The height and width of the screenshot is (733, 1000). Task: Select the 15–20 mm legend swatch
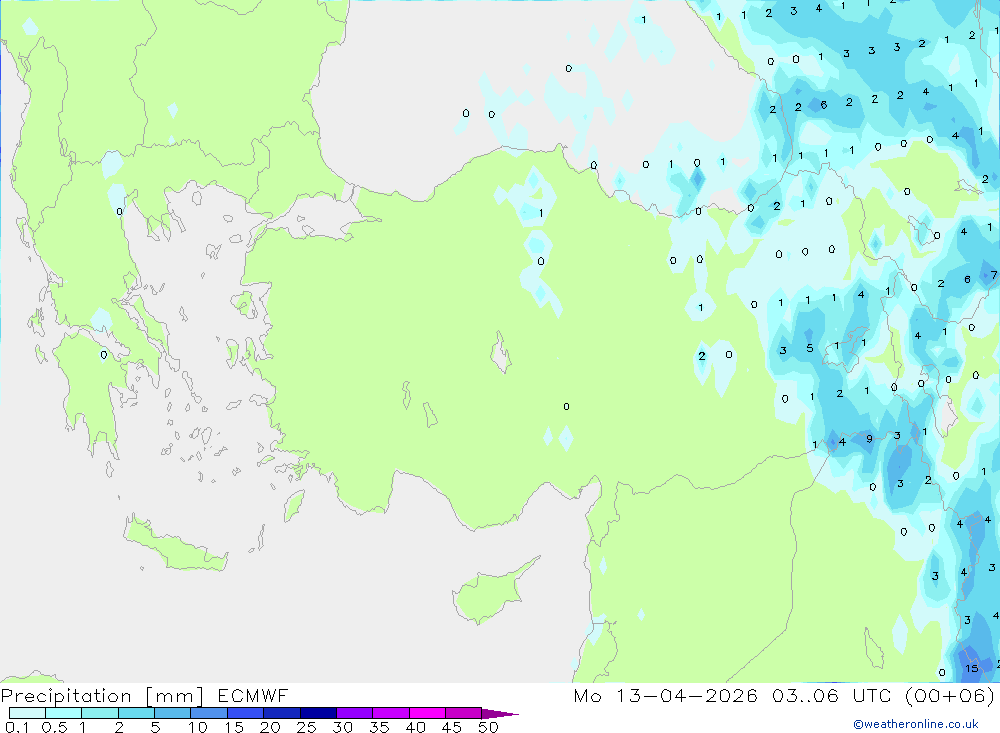(245, 713)
